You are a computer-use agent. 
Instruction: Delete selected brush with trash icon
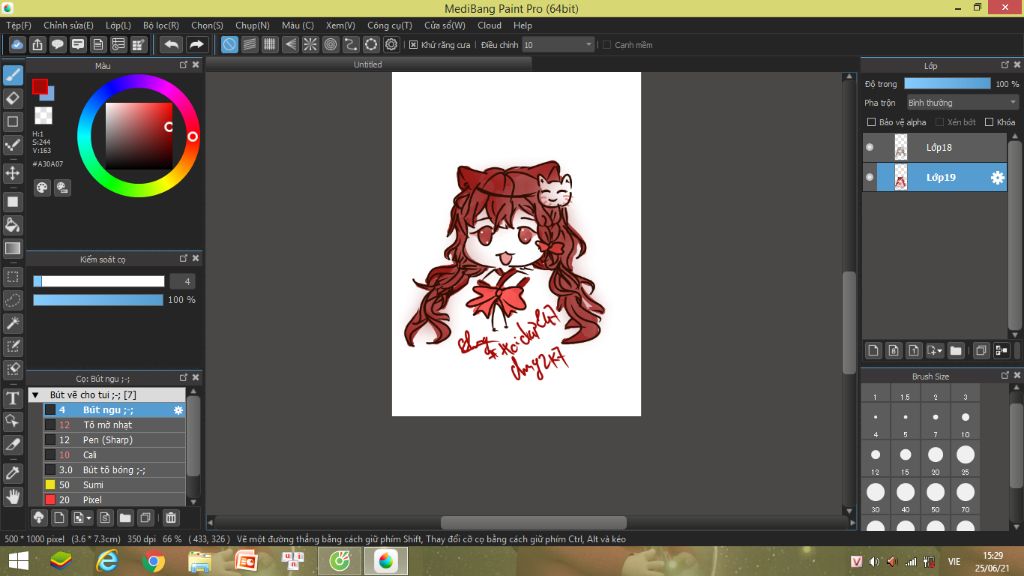170,518
